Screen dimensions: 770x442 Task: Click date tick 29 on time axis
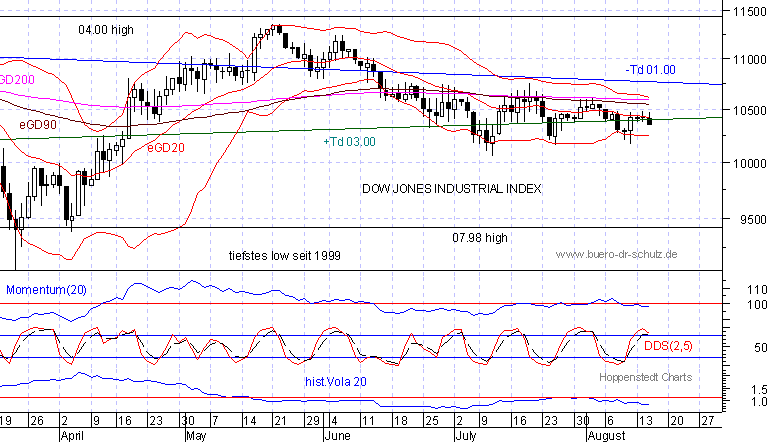313,421
